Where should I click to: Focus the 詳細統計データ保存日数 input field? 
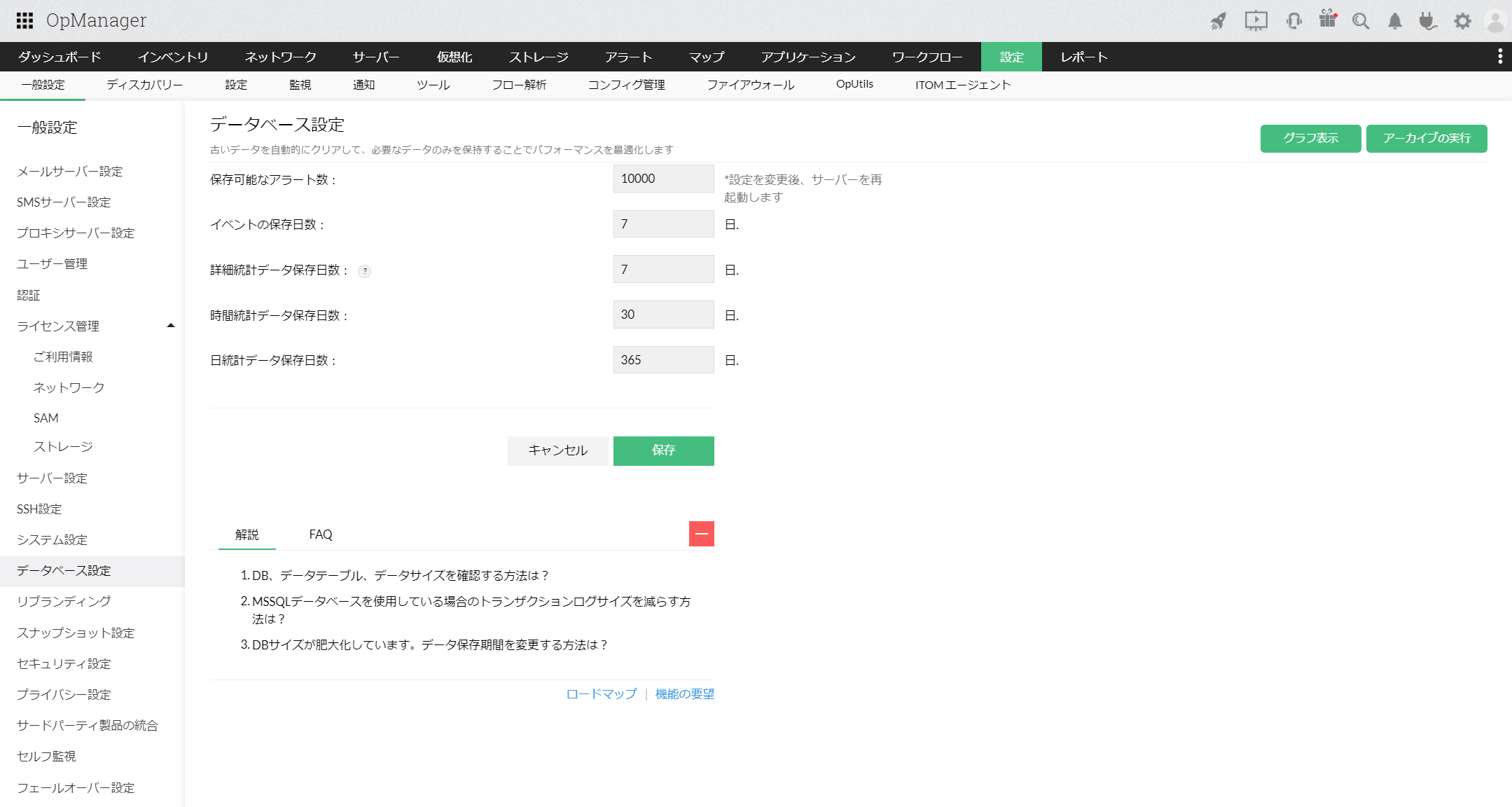tap(663, 269)
